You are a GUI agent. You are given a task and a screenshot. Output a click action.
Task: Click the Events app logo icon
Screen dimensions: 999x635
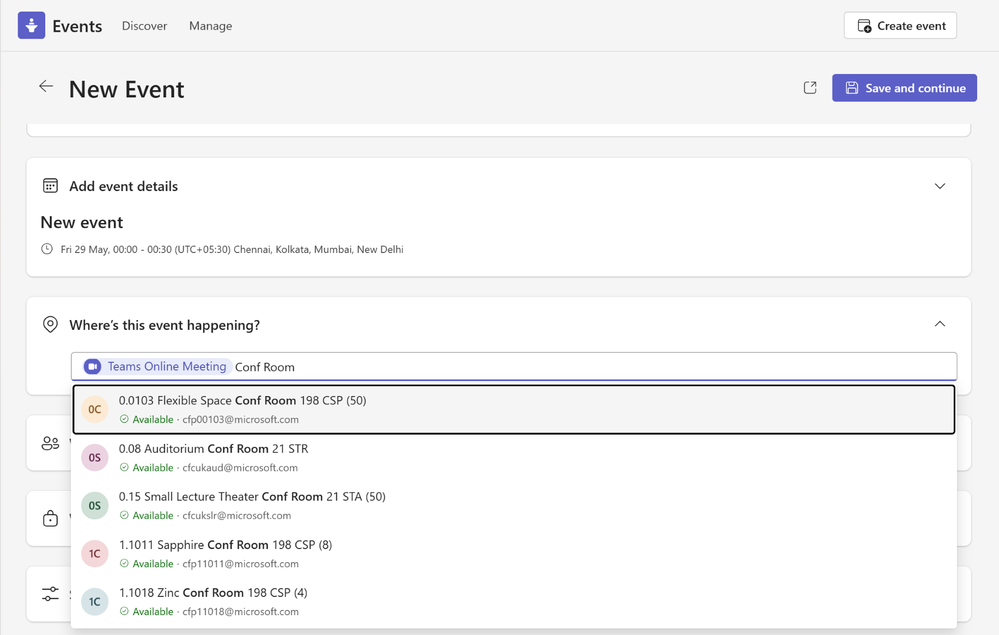pos(31,25)
